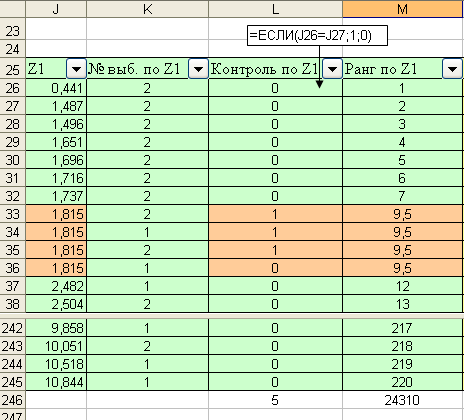Click cell with value 1,737
Image resolution: width=464 pixels, height=420 pixels.
pos(56,196)
